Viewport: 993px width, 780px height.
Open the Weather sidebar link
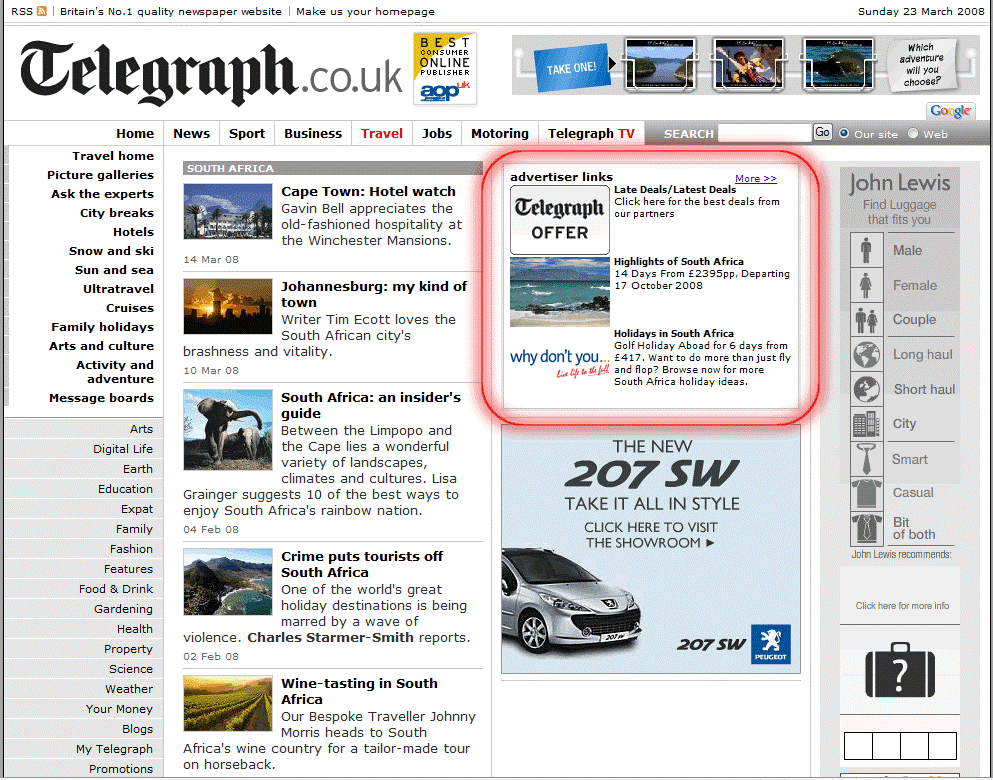coord(129,689)
